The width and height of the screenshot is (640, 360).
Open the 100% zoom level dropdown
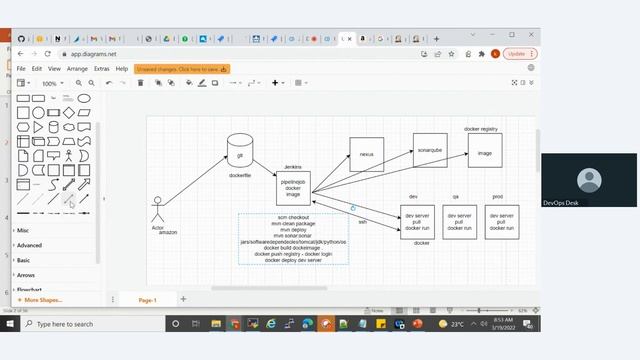coord(53,83)
